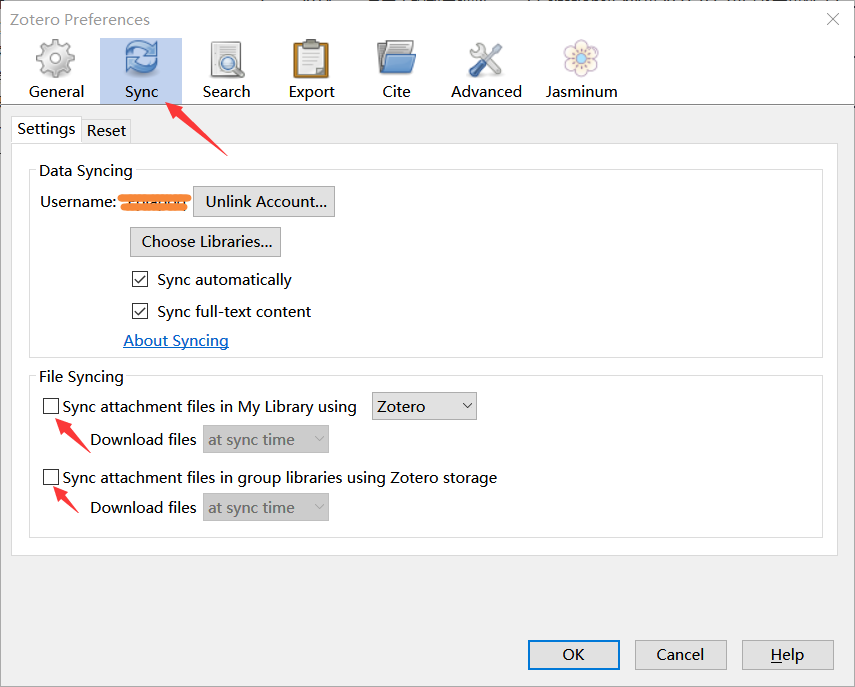This screenshot has height=687, width=855.
Task: Switch to the Settings tab
Action: click(x=46, y=129)
